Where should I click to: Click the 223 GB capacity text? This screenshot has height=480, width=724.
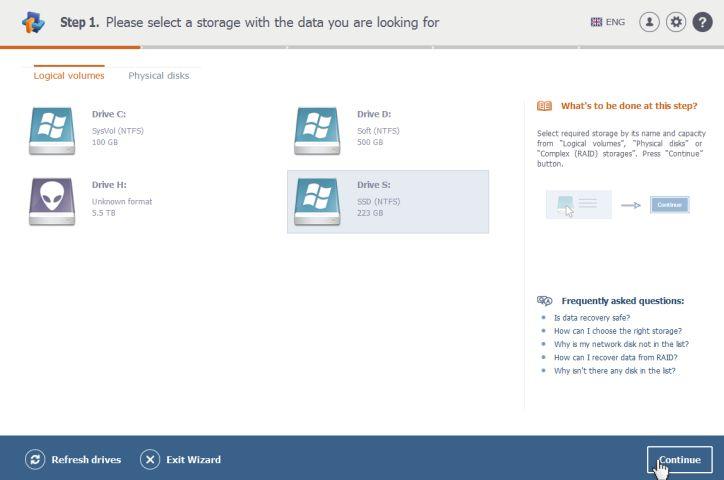pyautogui.click(x=370, y=213)
